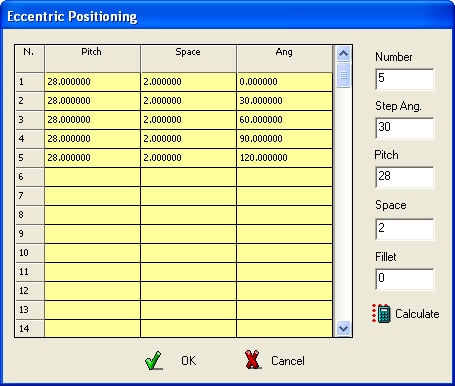Click the Space input showing 2
The height and width of the screenshot is (386, 455).
pos(405,229)
